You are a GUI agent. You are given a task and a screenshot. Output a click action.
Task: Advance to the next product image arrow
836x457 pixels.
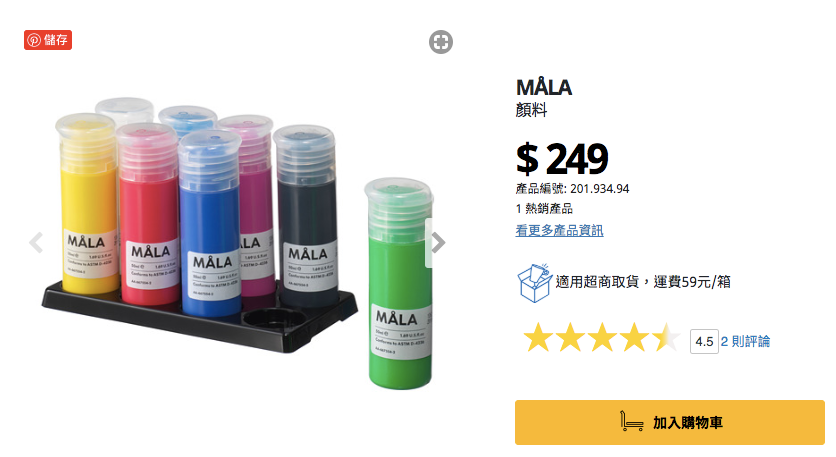coord(438,243)
